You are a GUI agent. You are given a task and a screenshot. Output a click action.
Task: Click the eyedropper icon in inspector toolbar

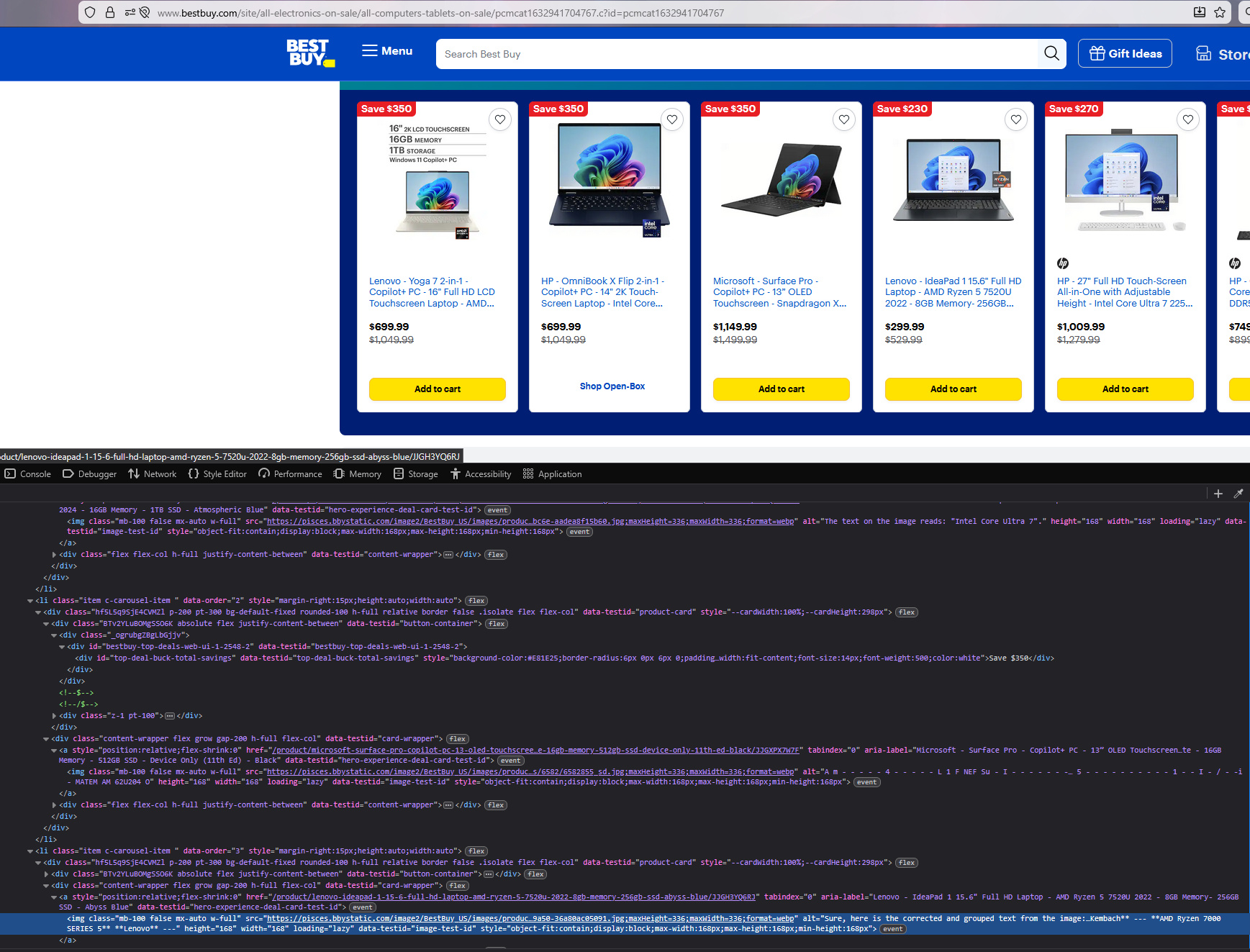1238,494
